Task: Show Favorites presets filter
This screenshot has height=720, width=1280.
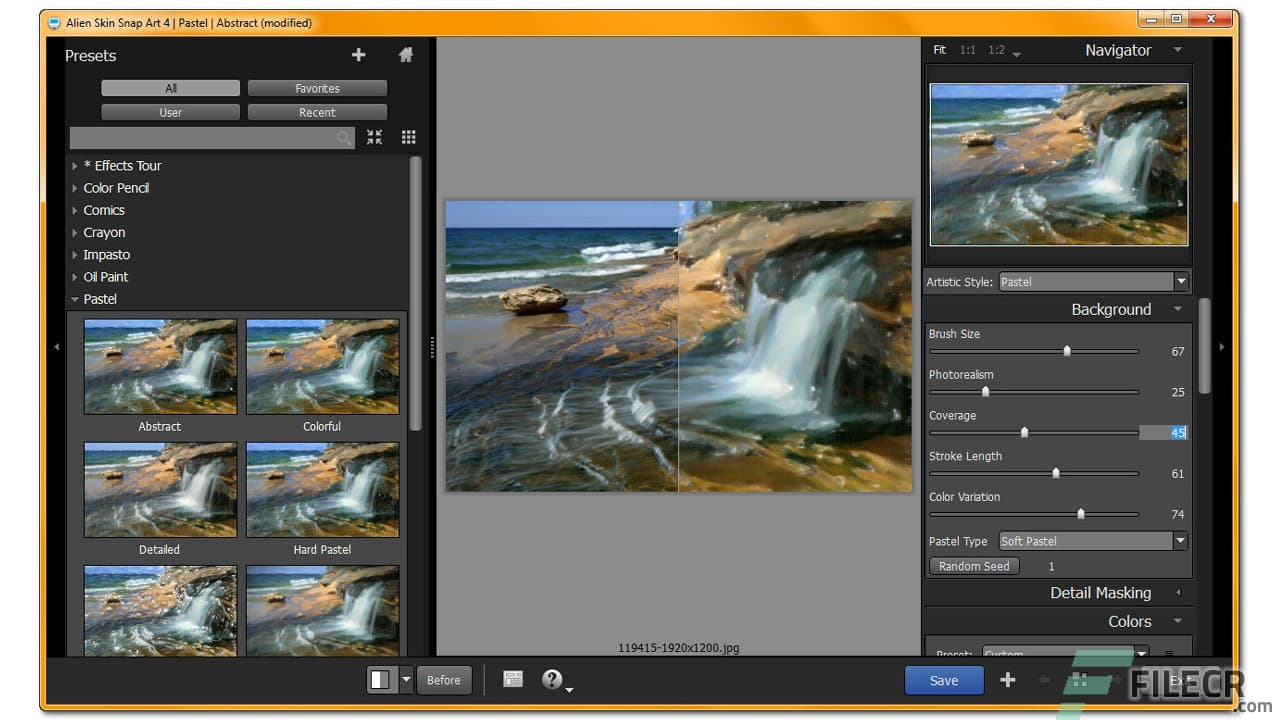Action: 317,89
